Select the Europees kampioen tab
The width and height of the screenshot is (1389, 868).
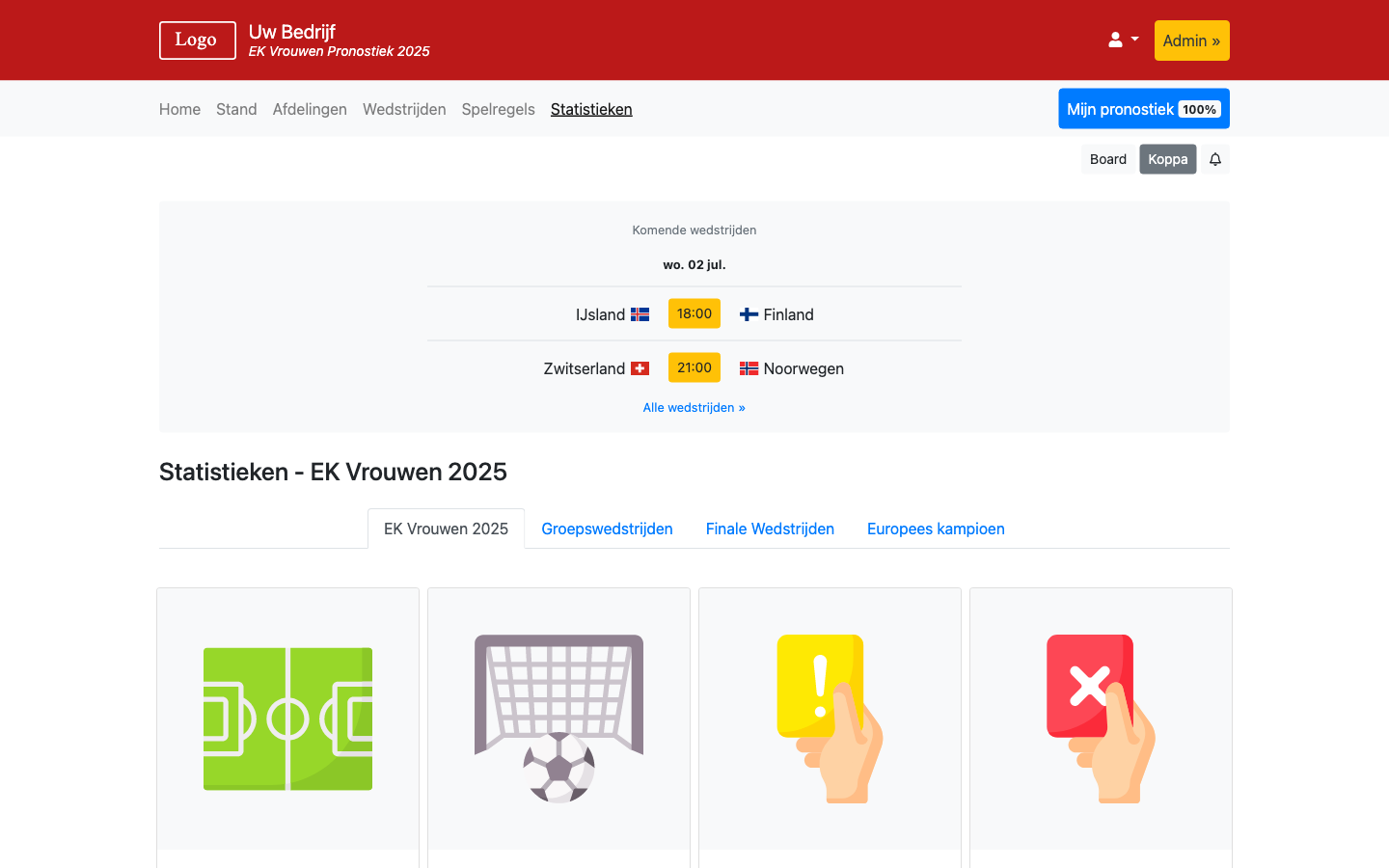pos(936,529)
